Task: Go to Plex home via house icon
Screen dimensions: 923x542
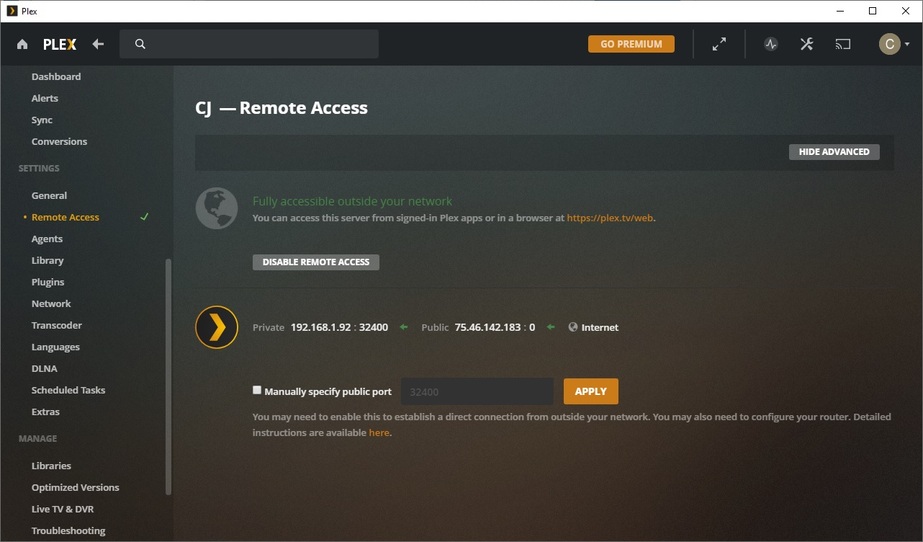Action: click(x=22, y=44)
